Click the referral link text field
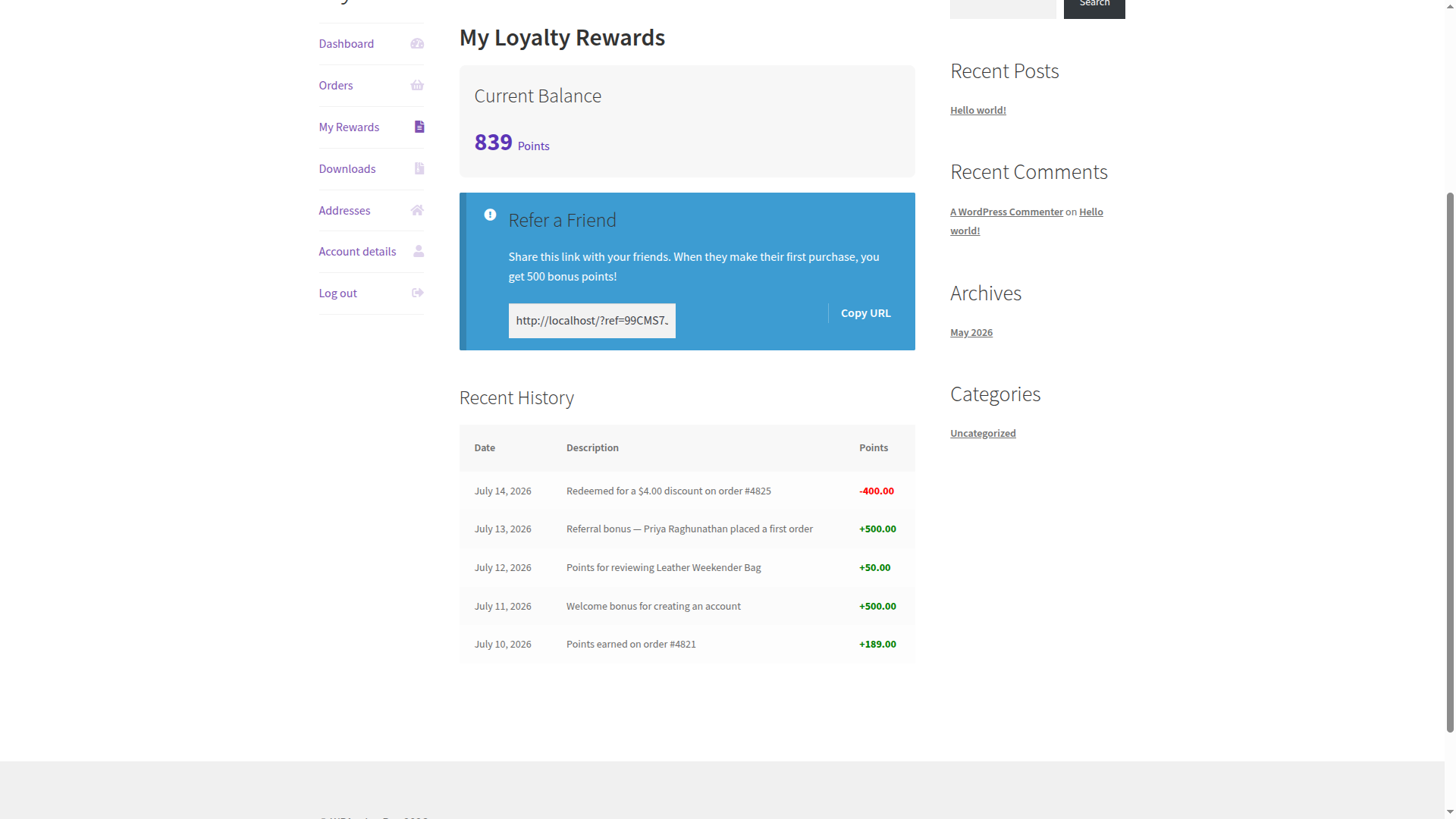Screen dimensions: 1456x819 point(591,321)
